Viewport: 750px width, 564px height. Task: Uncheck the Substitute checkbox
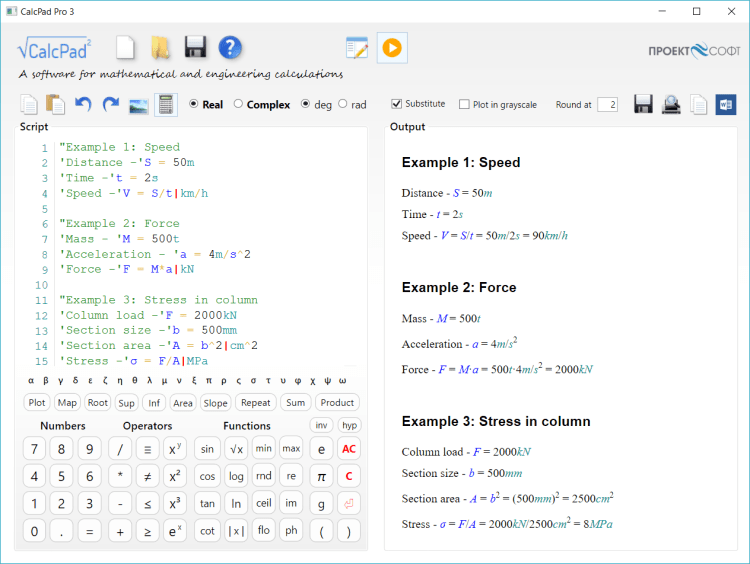(396, 104)
